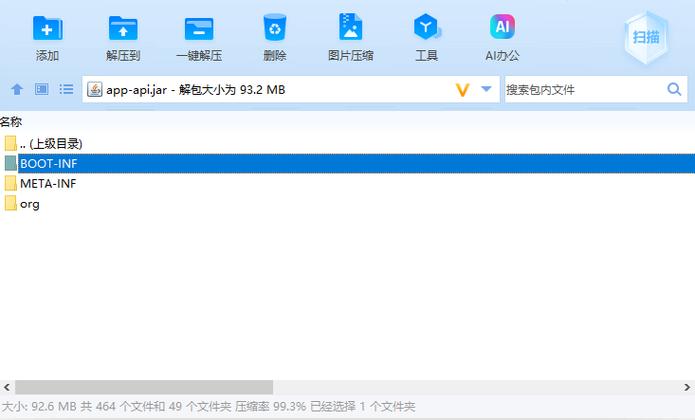Go up one level with the arrow icon

pyautogui.click(x=17, y=89)
